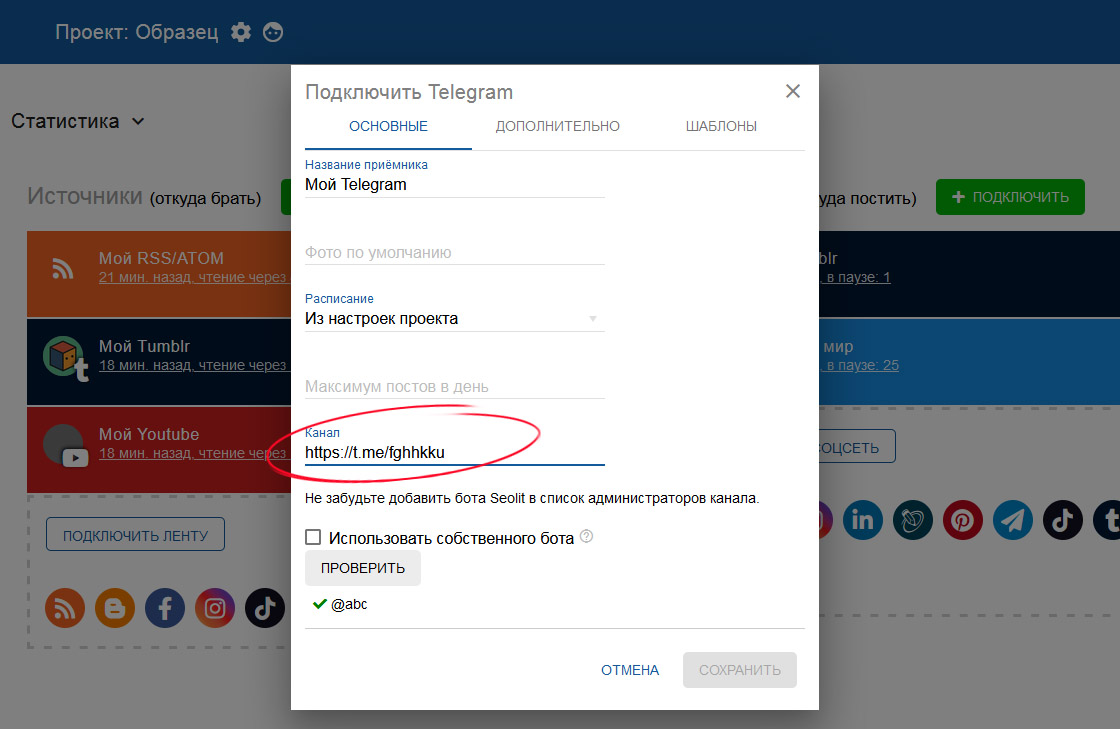Click the Pinterest icon in destinations row

[x=962, y=520]
